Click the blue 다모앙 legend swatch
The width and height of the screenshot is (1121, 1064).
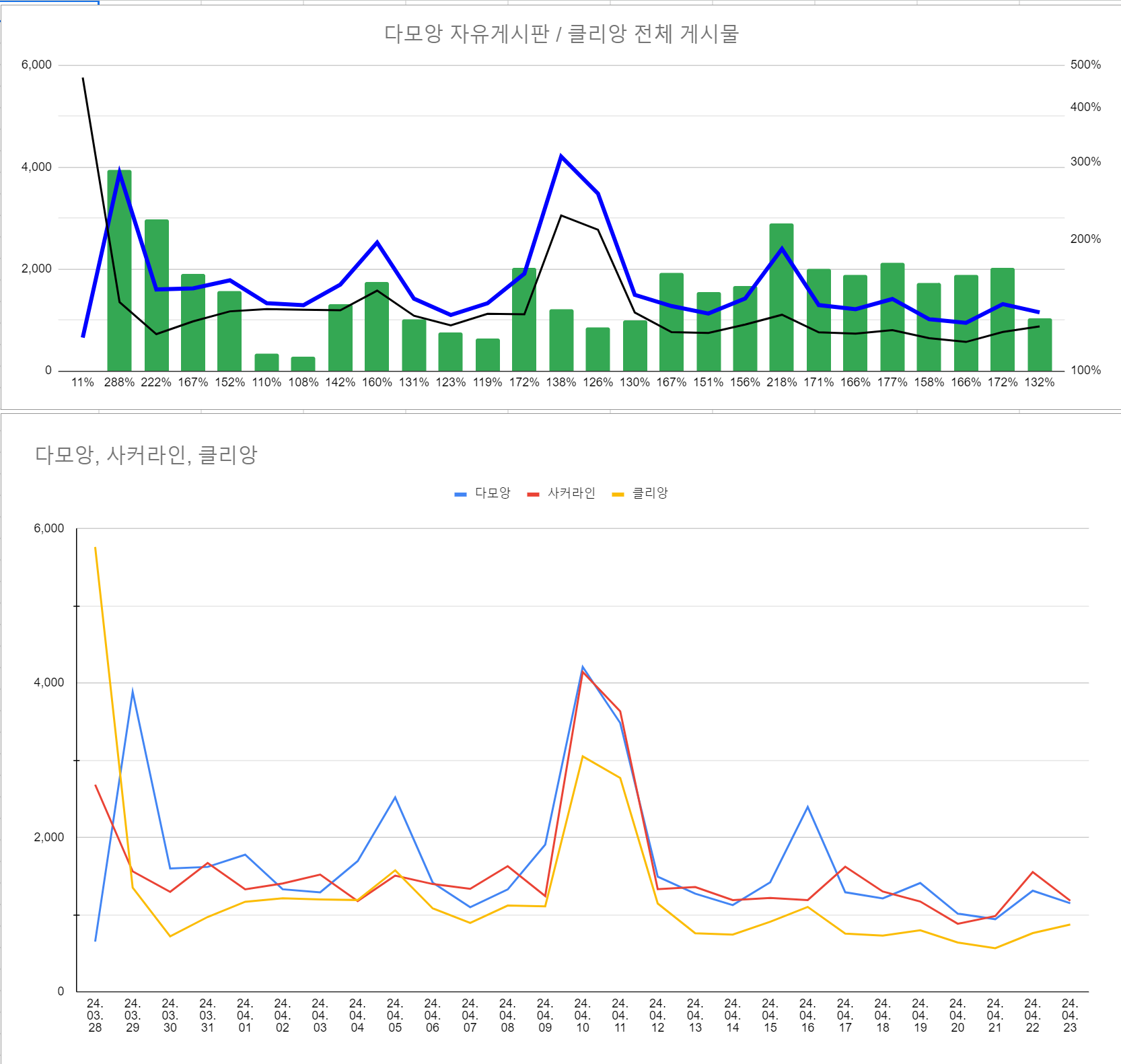(x=460, y=494)
